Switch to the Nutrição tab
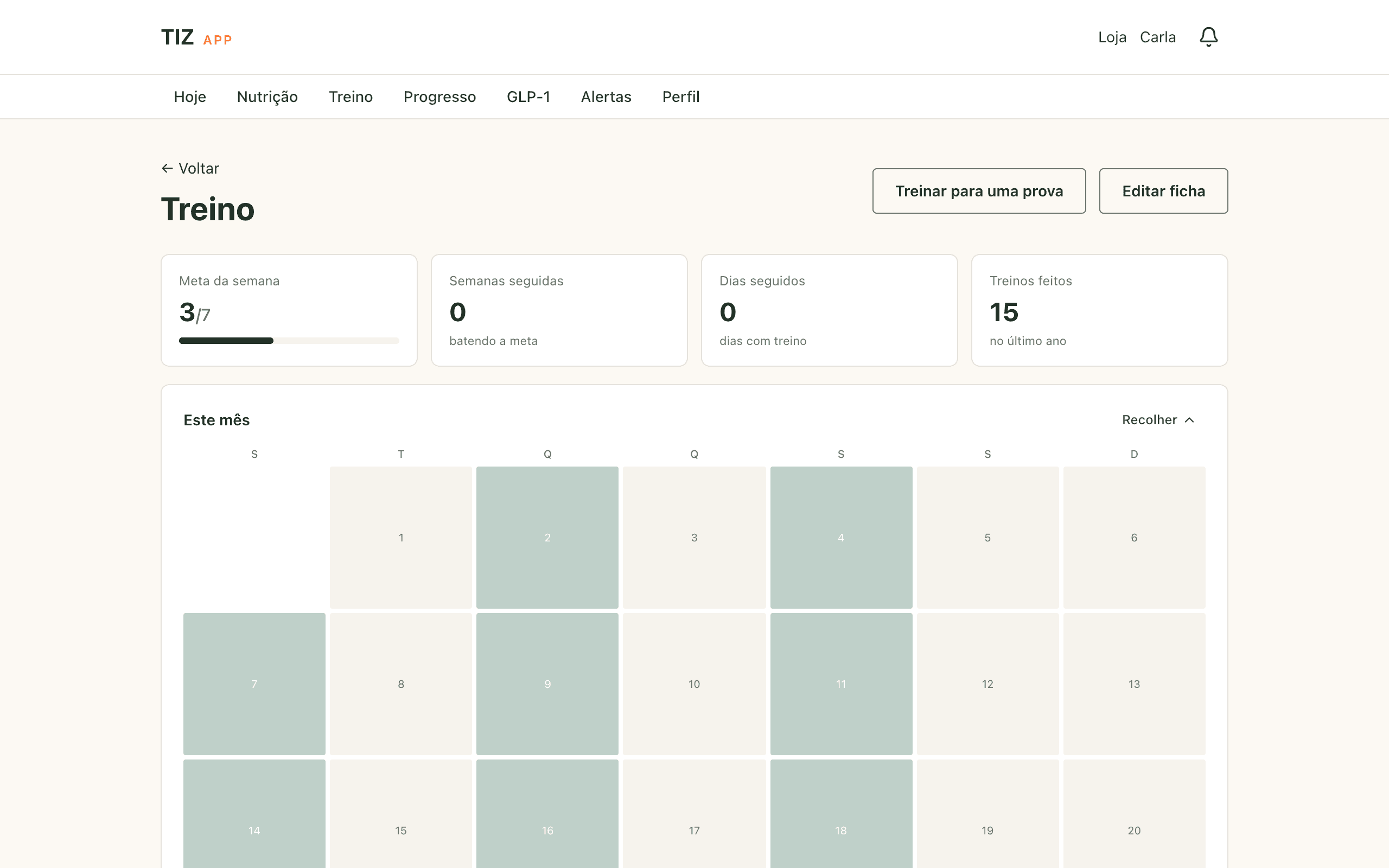 point(267,97)
